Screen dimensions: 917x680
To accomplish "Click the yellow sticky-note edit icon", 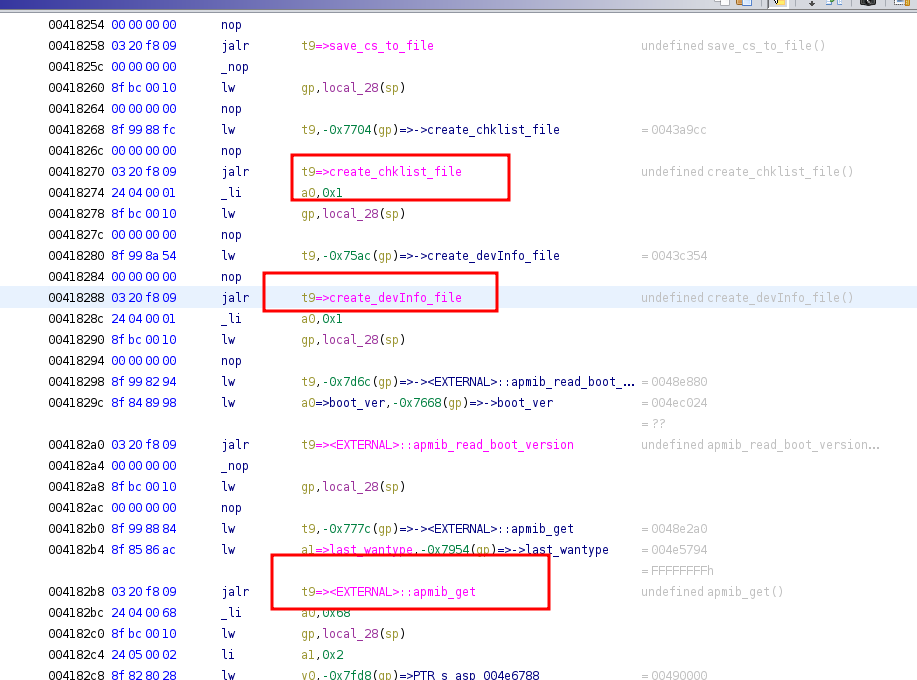I will pos(779,4).
